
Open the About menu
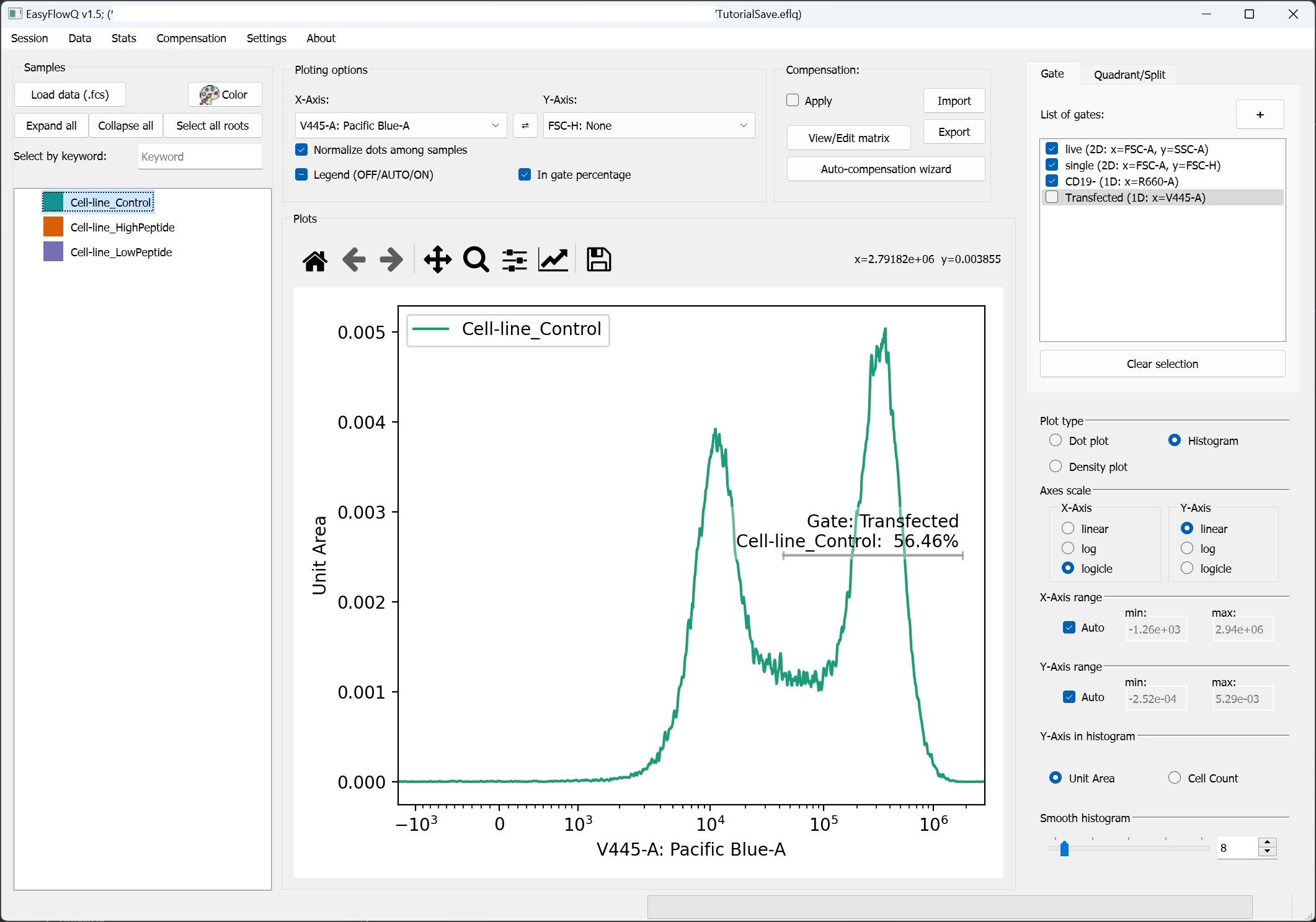321,38
